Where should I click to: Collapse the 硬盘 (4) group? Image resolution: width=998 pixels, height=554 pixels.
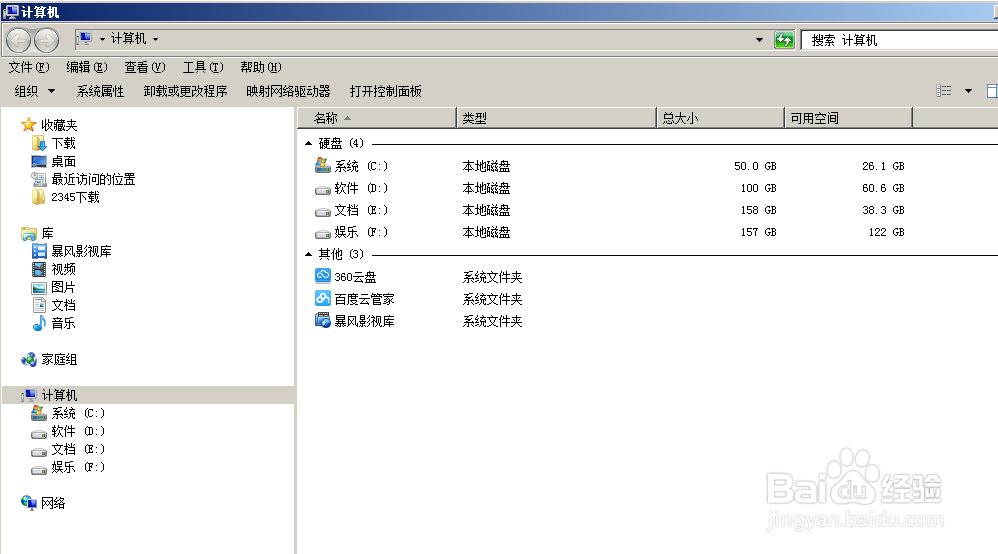pyautogui.click(x=309, y=143)
